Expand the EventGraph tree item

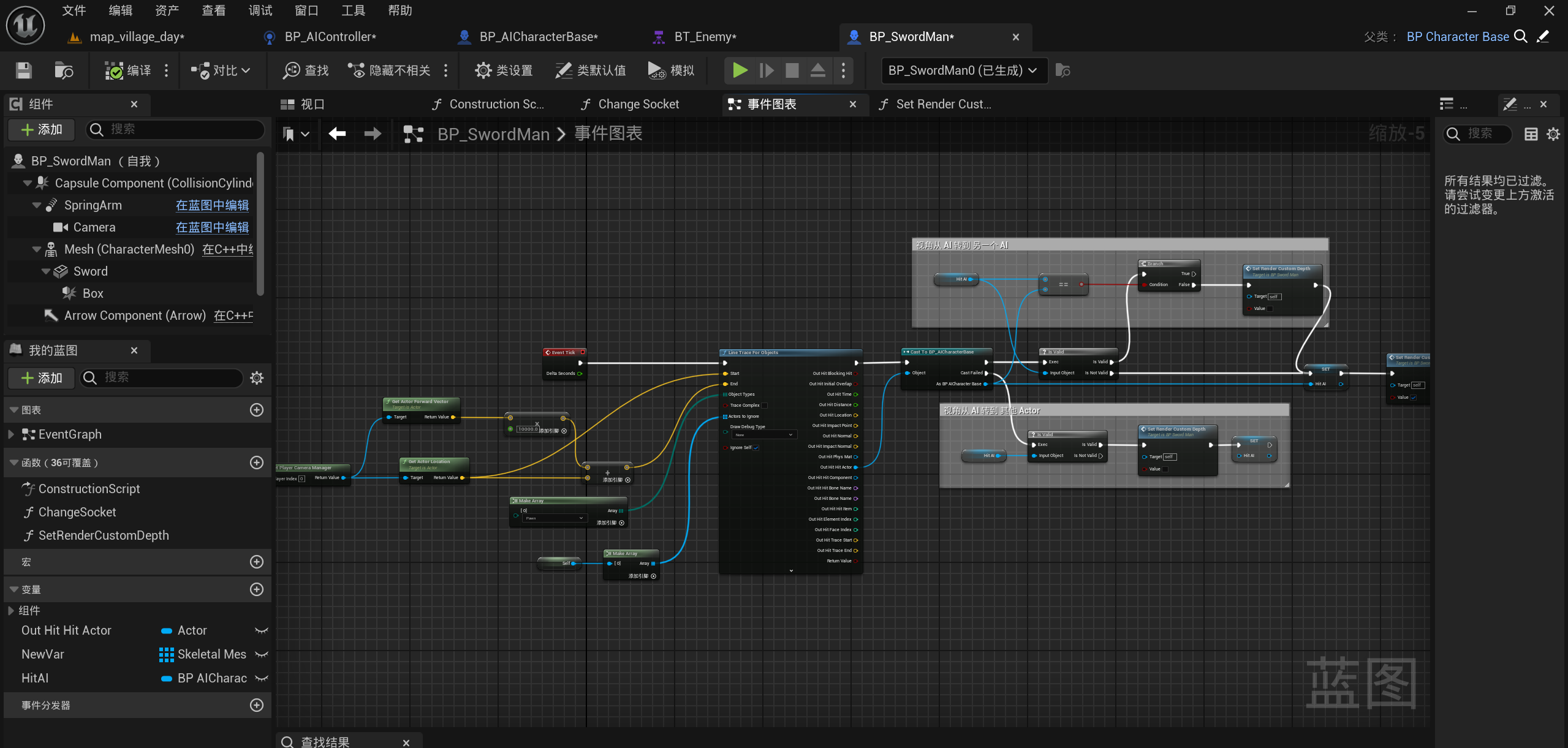pyautogui.click(x=11, y=434)
